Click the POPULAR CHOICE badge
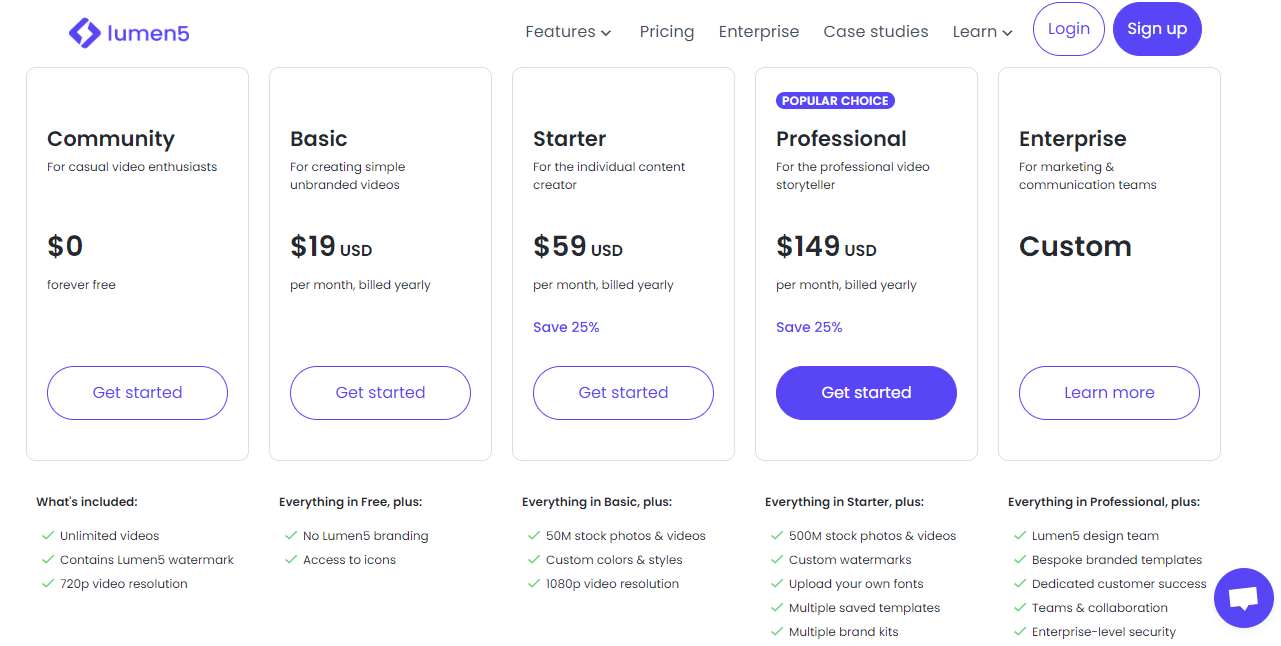1281x646 pixels. point(835,101)
